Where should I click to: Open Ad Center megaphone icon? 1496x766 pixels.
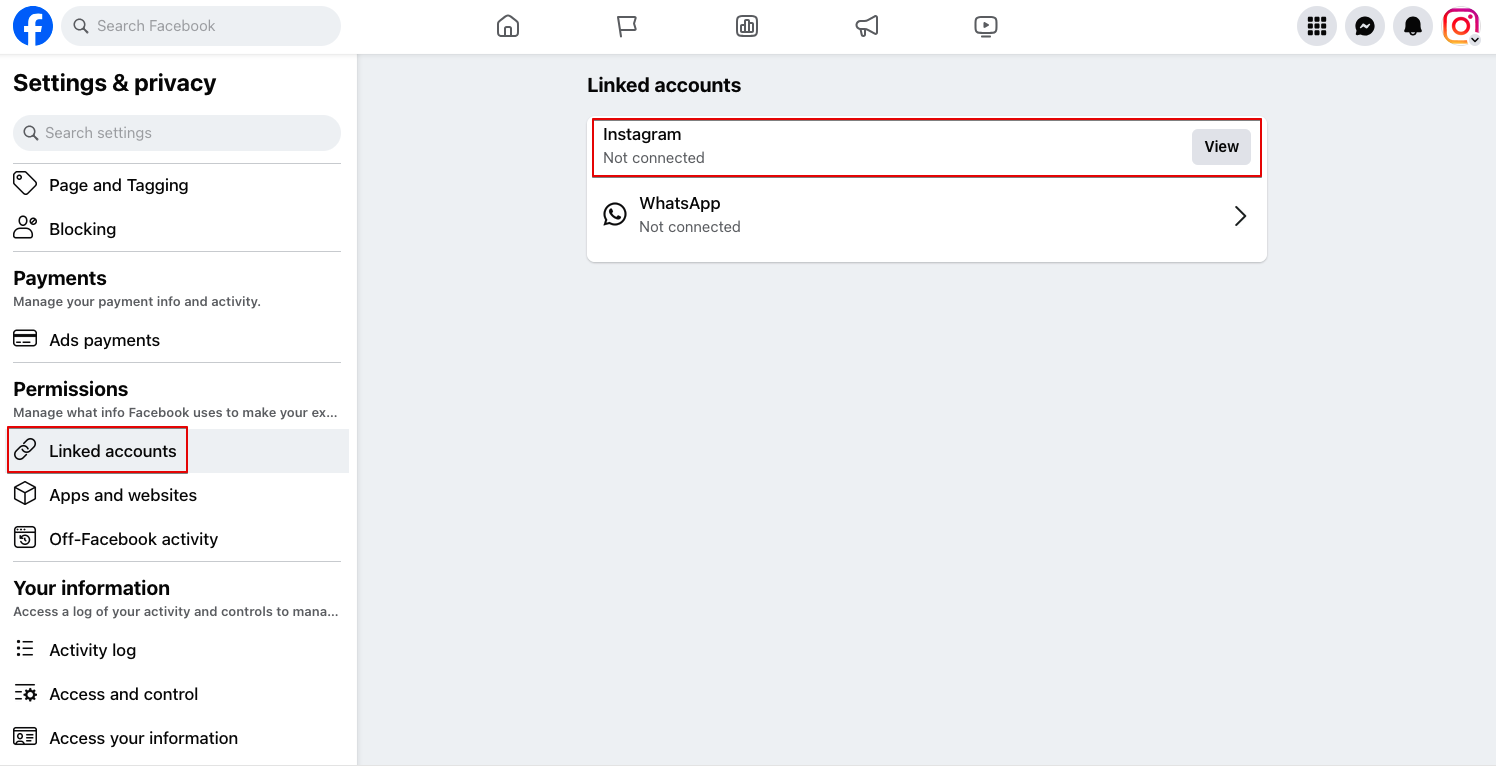tap(867, 26)
